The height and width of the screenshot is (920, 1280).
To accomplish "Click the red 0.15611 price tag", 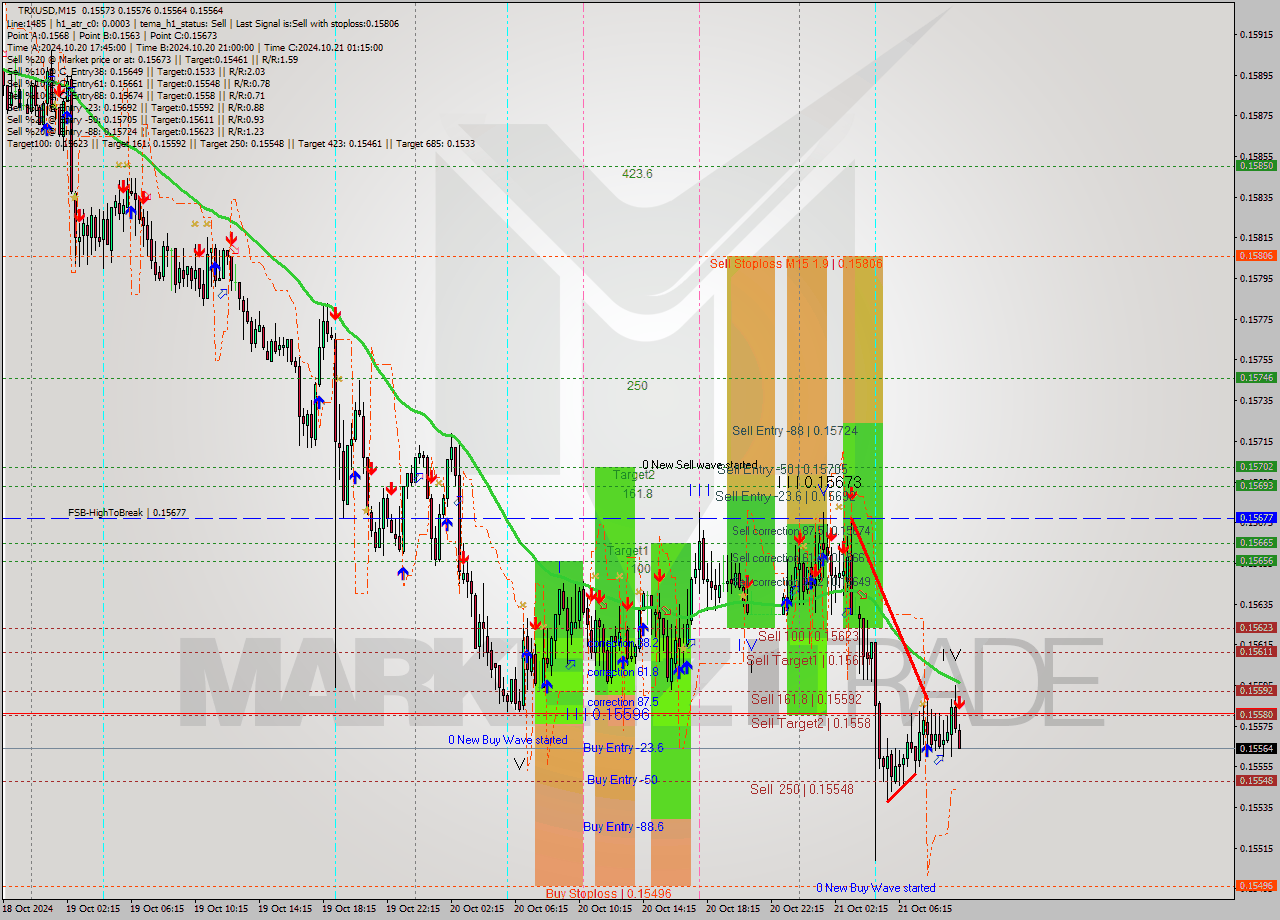I will (x=1257, y=652).
